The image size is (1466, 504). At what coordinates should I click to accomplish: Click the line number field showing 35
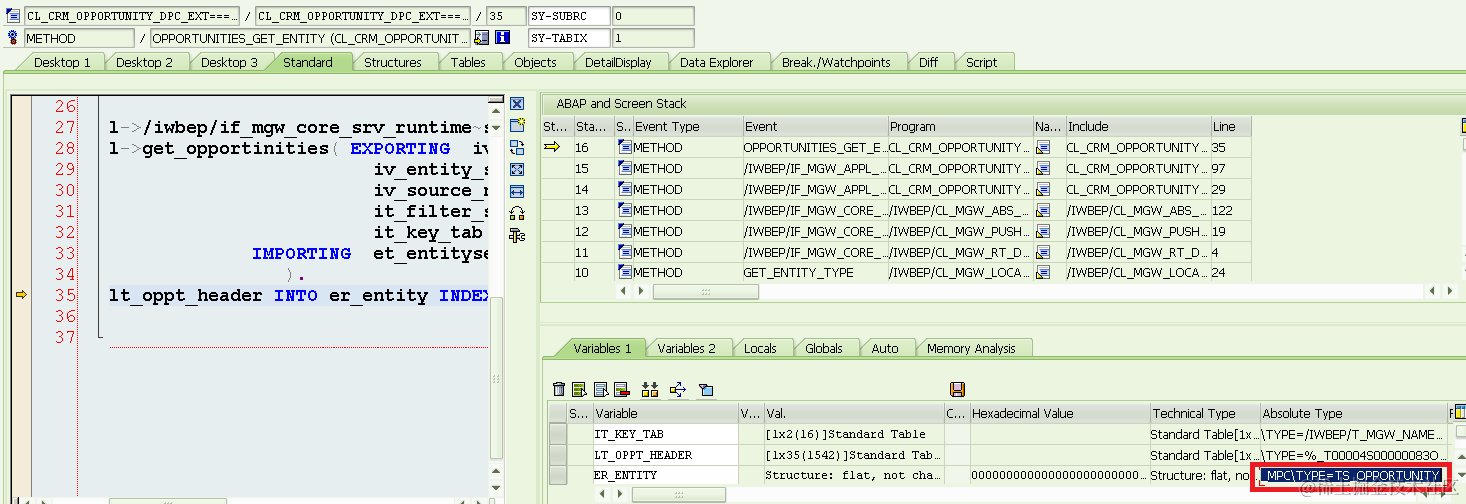pos(508,16)
